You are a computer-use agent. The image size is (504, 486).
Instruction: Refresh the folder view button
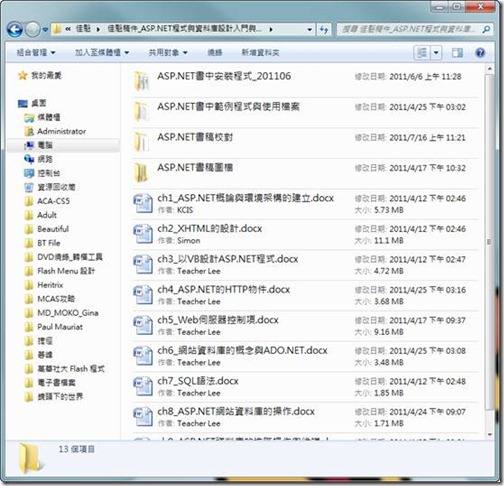click(x=324, y=30)
